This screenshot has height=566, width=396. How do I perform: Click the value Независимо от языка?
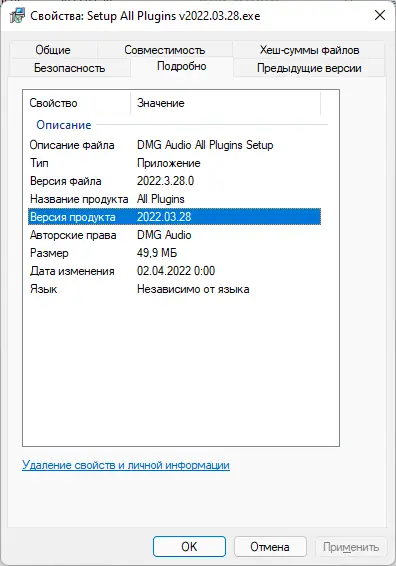(193, 289)
